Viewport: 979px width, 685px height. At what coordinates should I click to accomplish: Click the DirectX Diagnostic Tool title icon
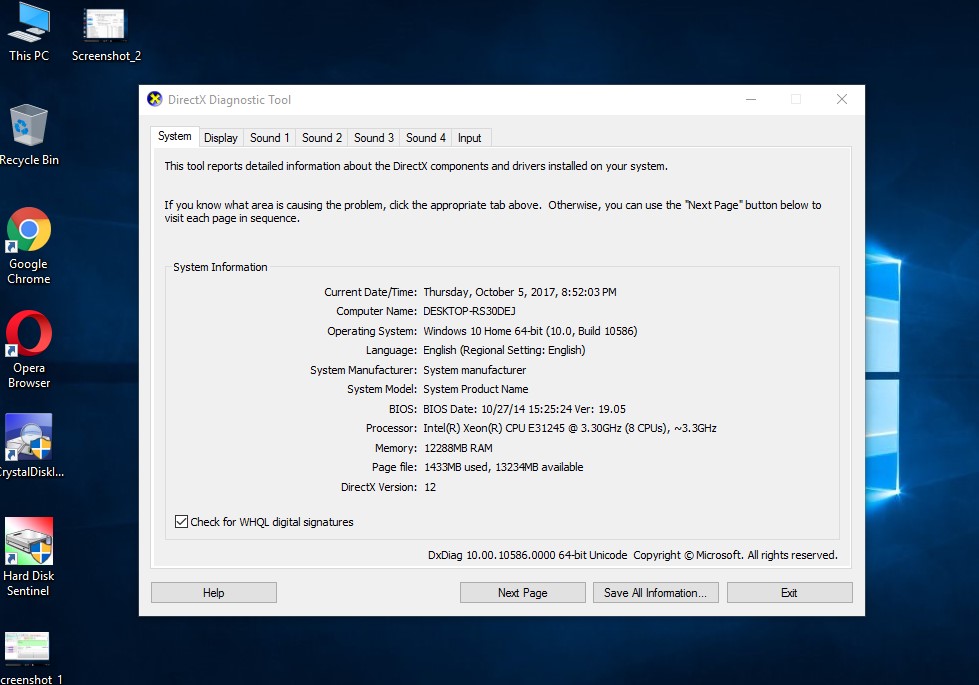coord(155,99)
